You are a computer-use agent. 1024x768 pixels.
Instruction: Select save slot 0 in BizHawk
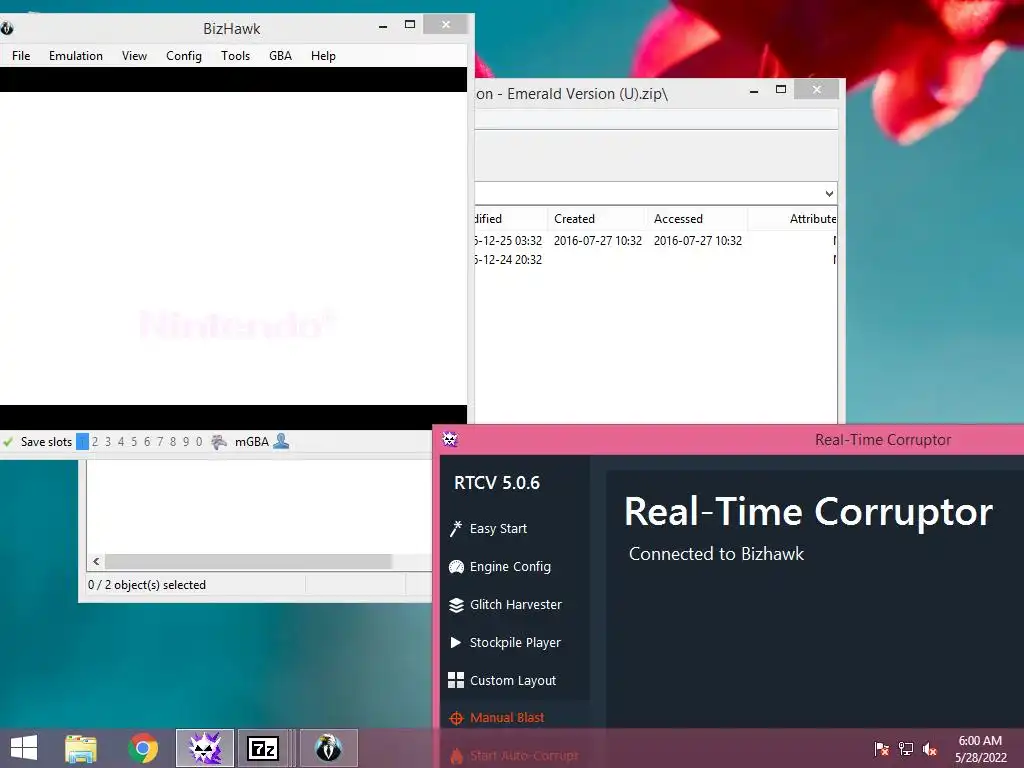click(x=199, y=442)
